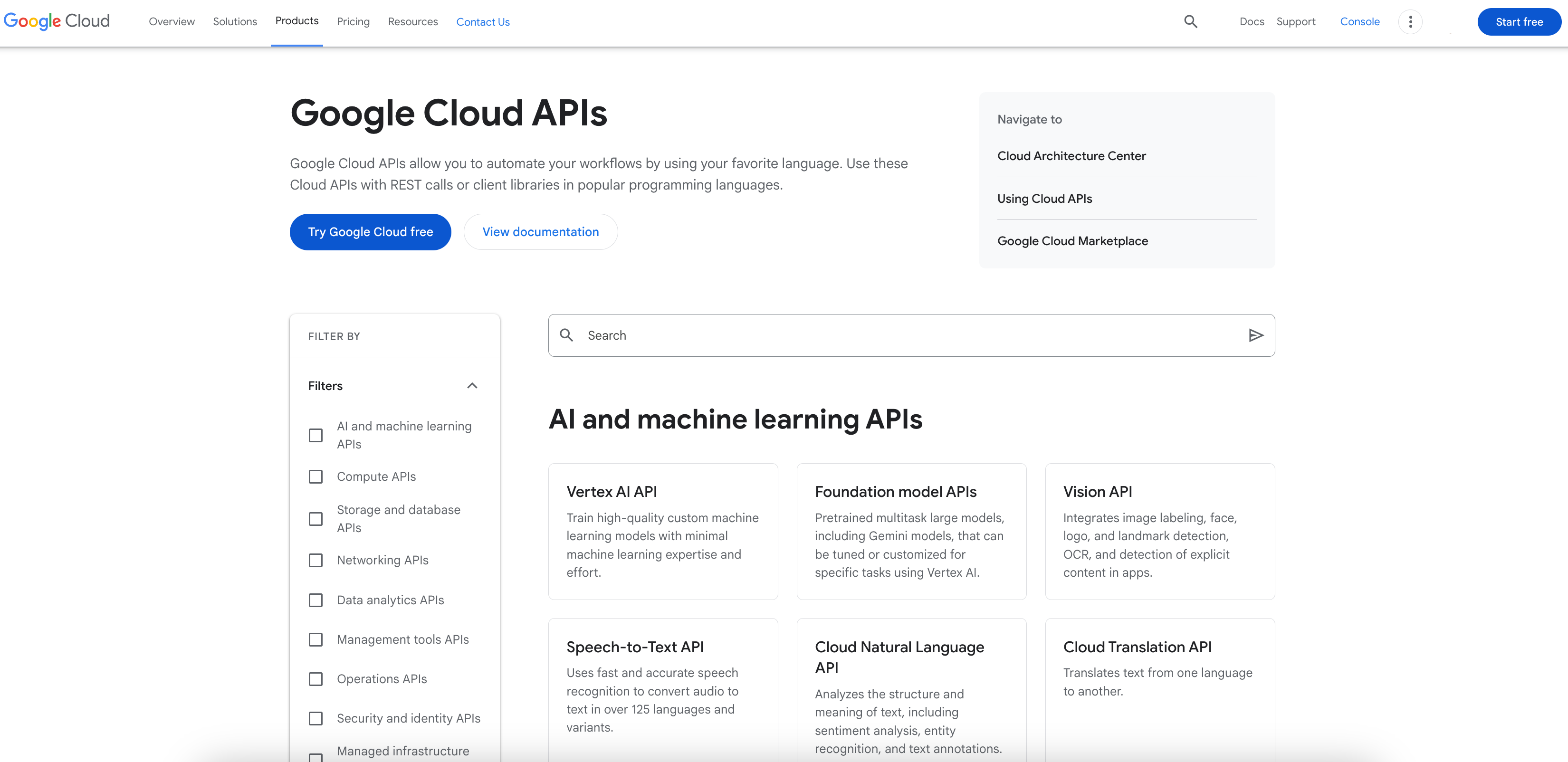Open the Foundation model APIs card
Image resolution: width=1568 pixels, height=762 pixels.
point(911,531)
